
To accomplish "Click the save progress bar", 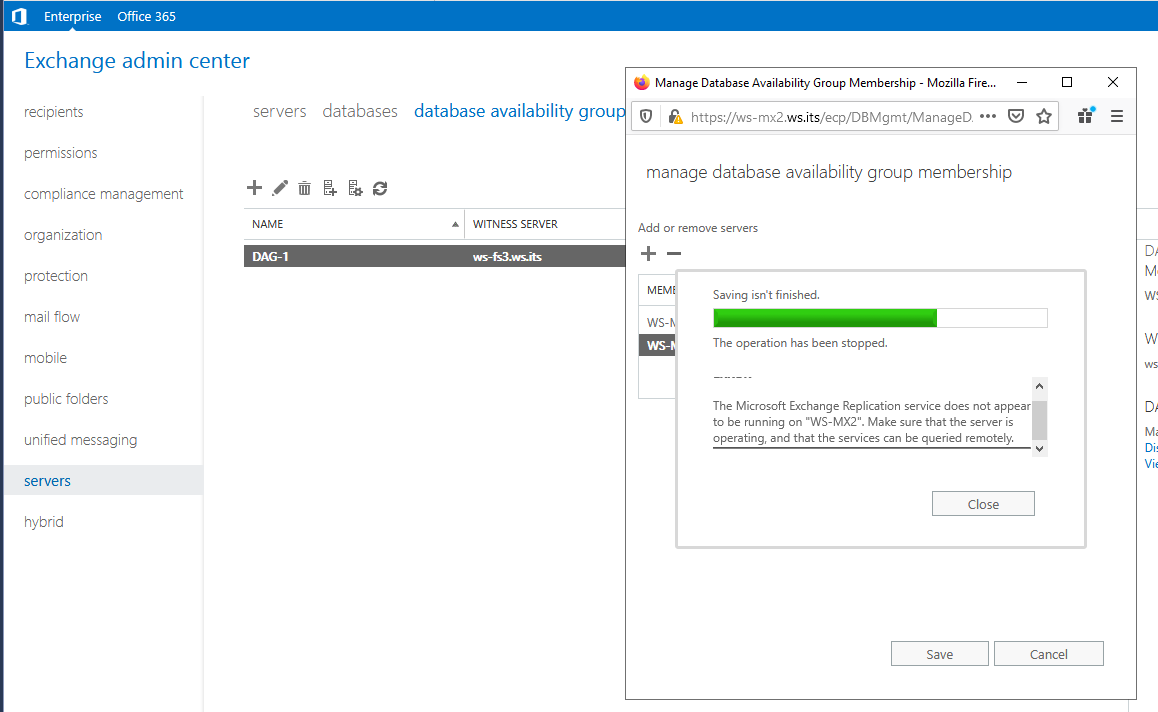I will tap(880, 318).
